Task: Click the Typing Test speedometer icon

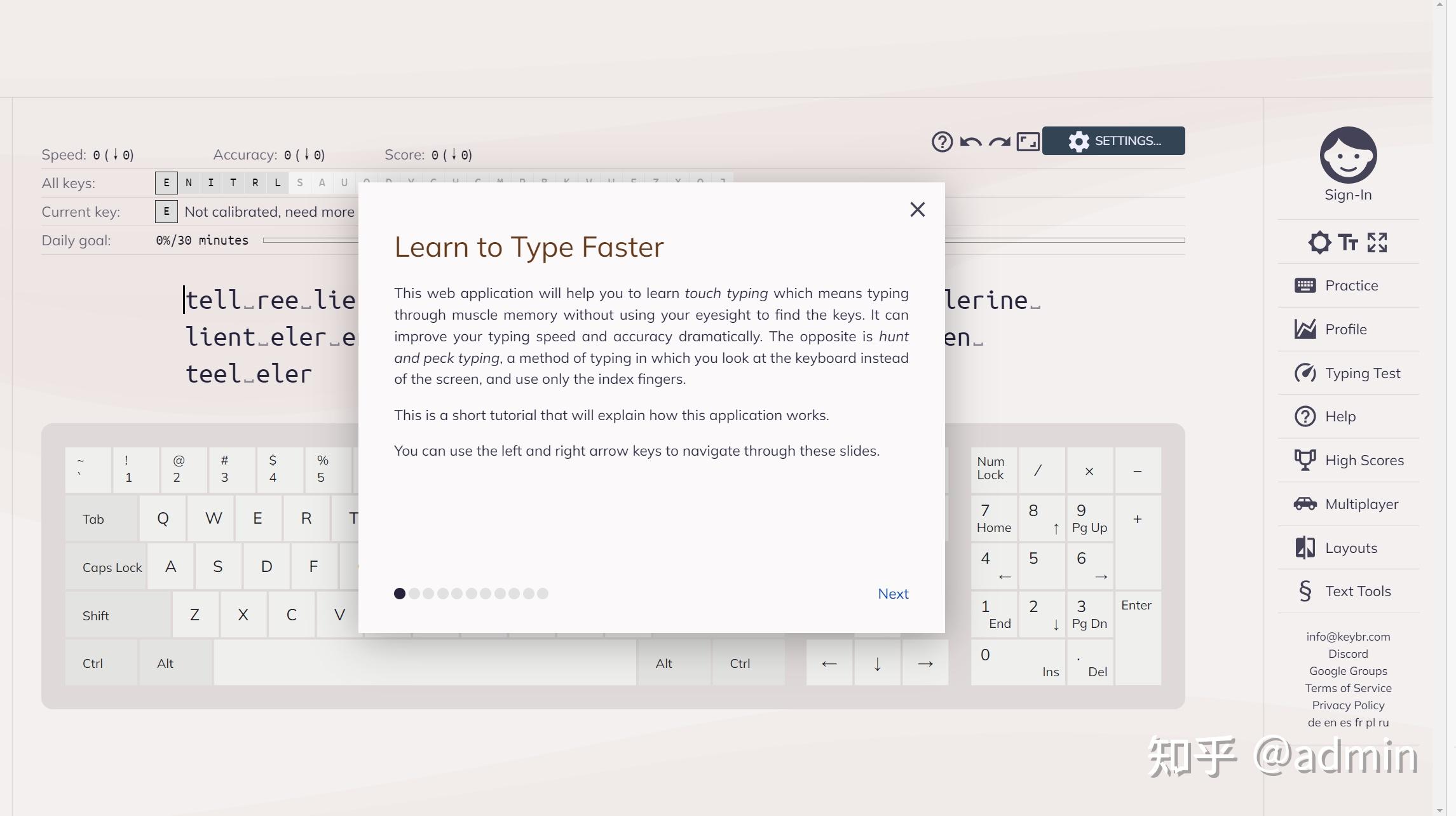Action: 1305,373
